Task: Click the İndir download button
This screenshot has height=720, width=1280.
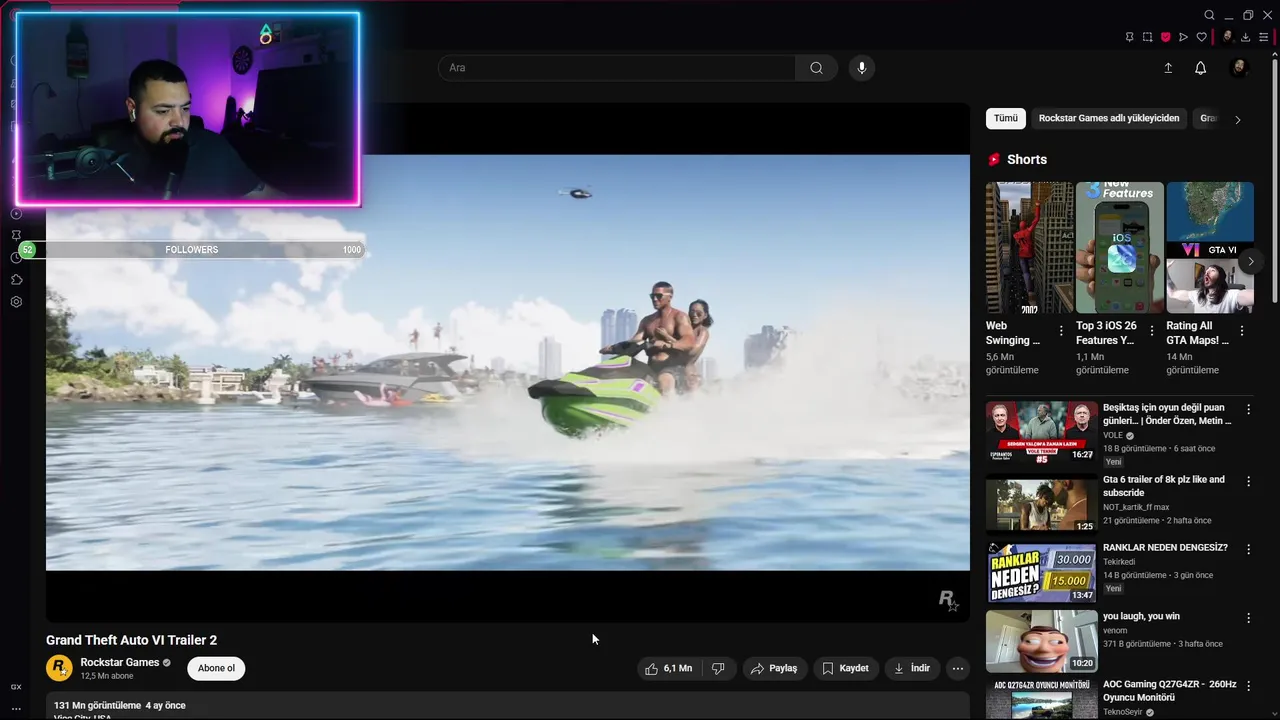Action: pyautogui.click(x=912, y=668)
